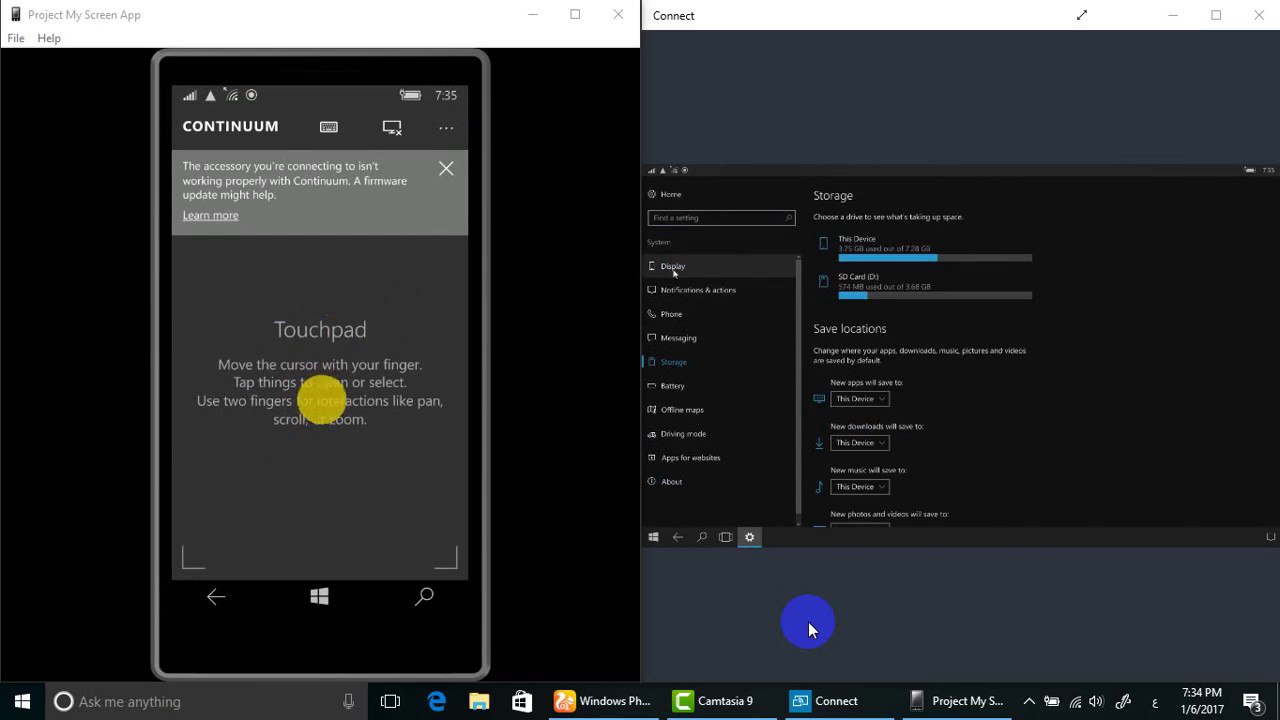Open File Explorer from taskbar
Screen dimensions: 1280x720
click(x=479, y=701)
